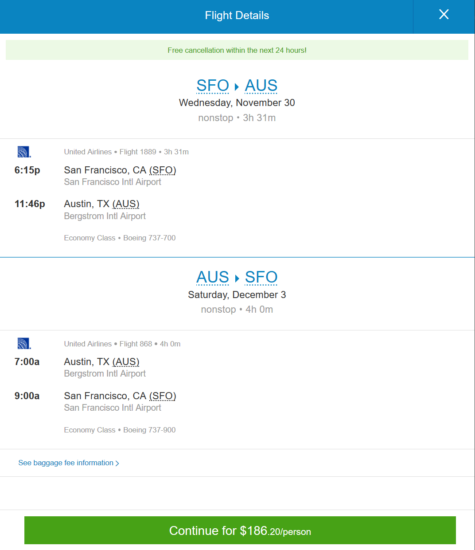Click (SFO) code in the 6:15p departure row
The image size is (475, 550).
[x=162, y=170]
